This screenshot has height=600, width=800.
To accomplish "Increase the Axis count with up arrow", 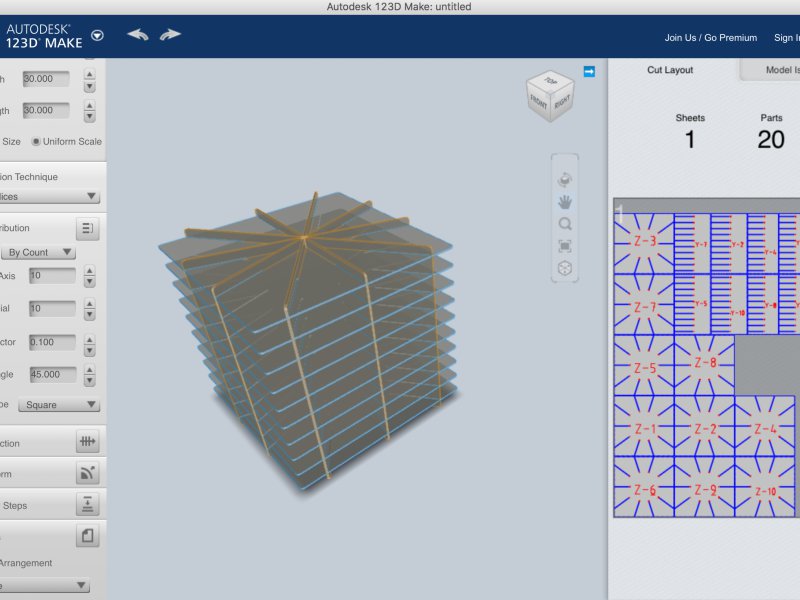I will [x=89, y=270].
